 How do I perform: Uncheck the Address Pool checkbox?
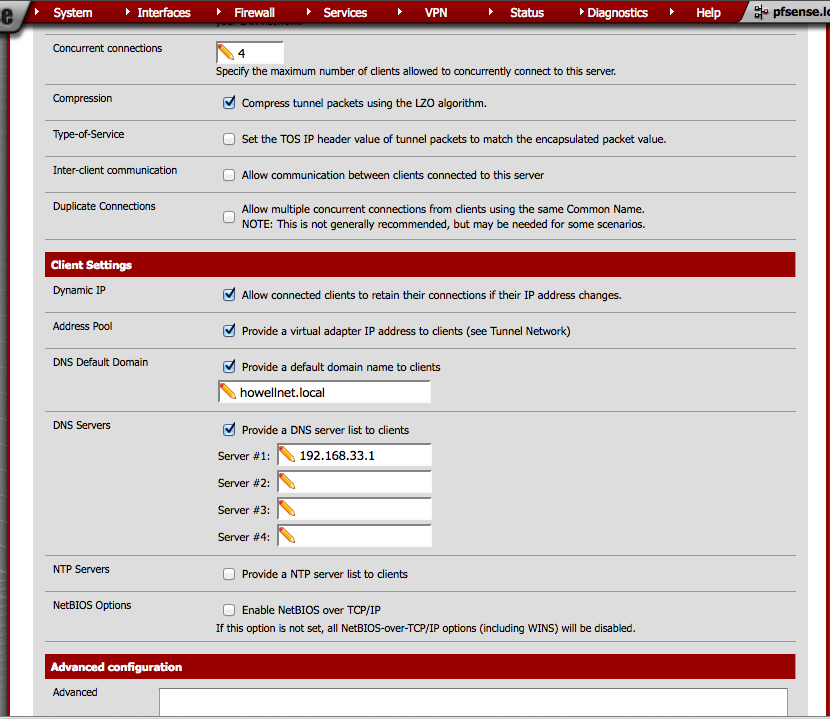[229, 330]
